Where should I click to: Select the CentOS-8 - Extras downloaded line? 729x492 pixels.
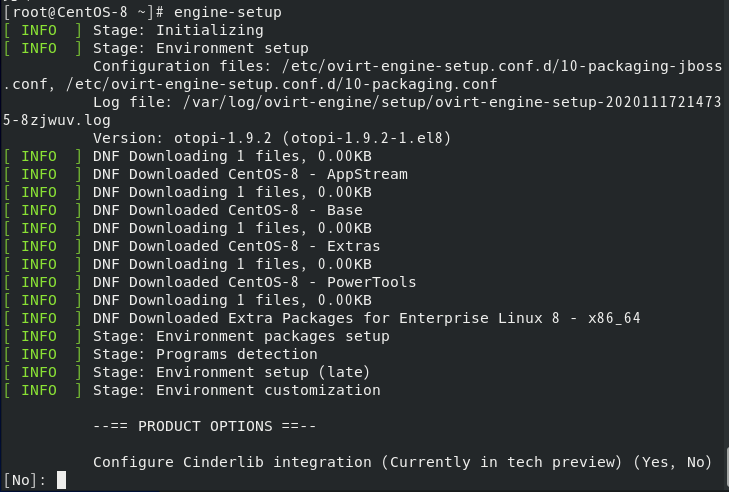tap(236, 246)
